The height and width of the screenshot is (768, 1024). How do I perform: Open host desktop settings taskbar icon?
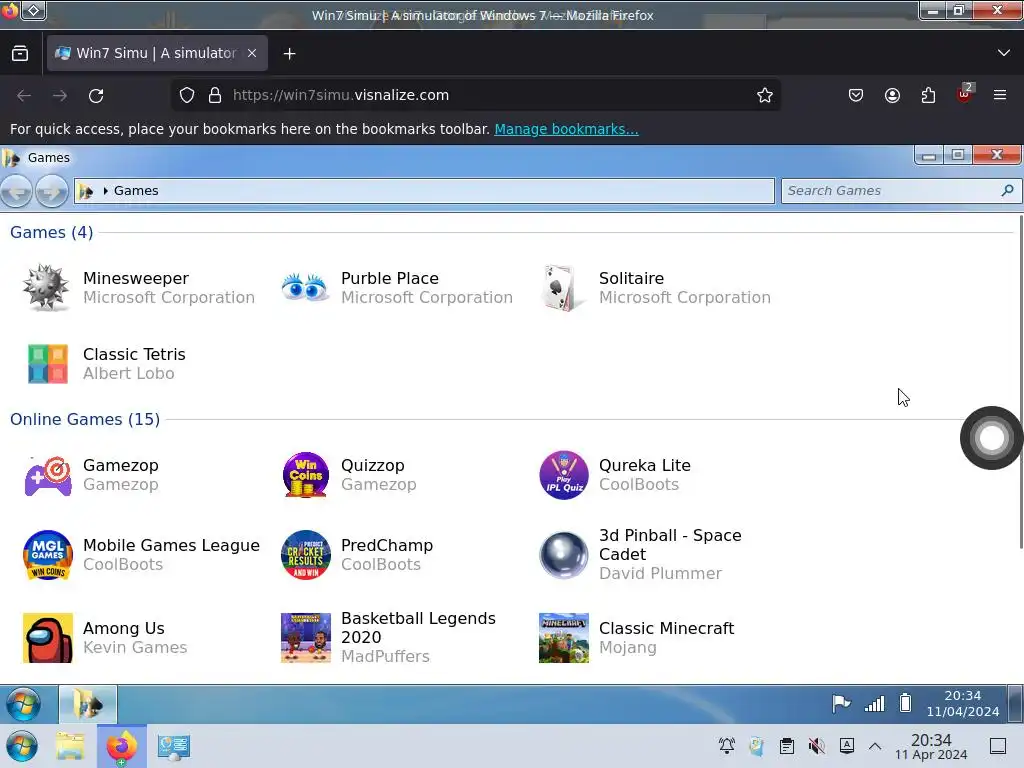pos(174,746)
